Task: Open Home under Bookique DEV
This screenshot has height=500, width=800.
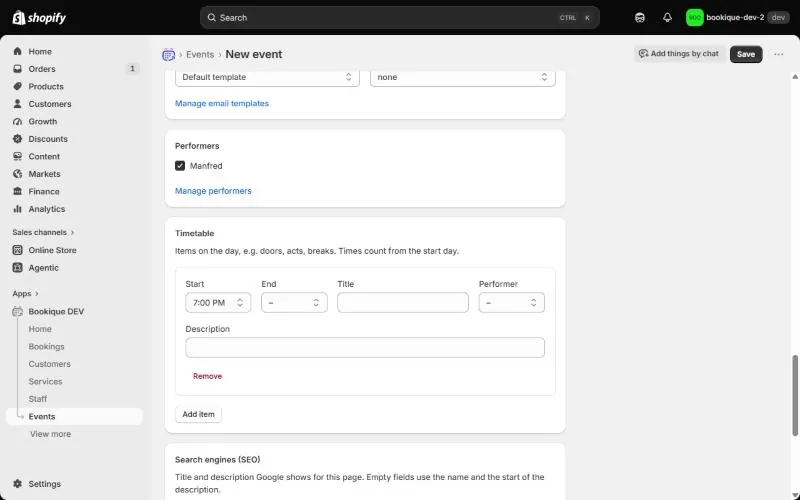Action: [40, 329]
